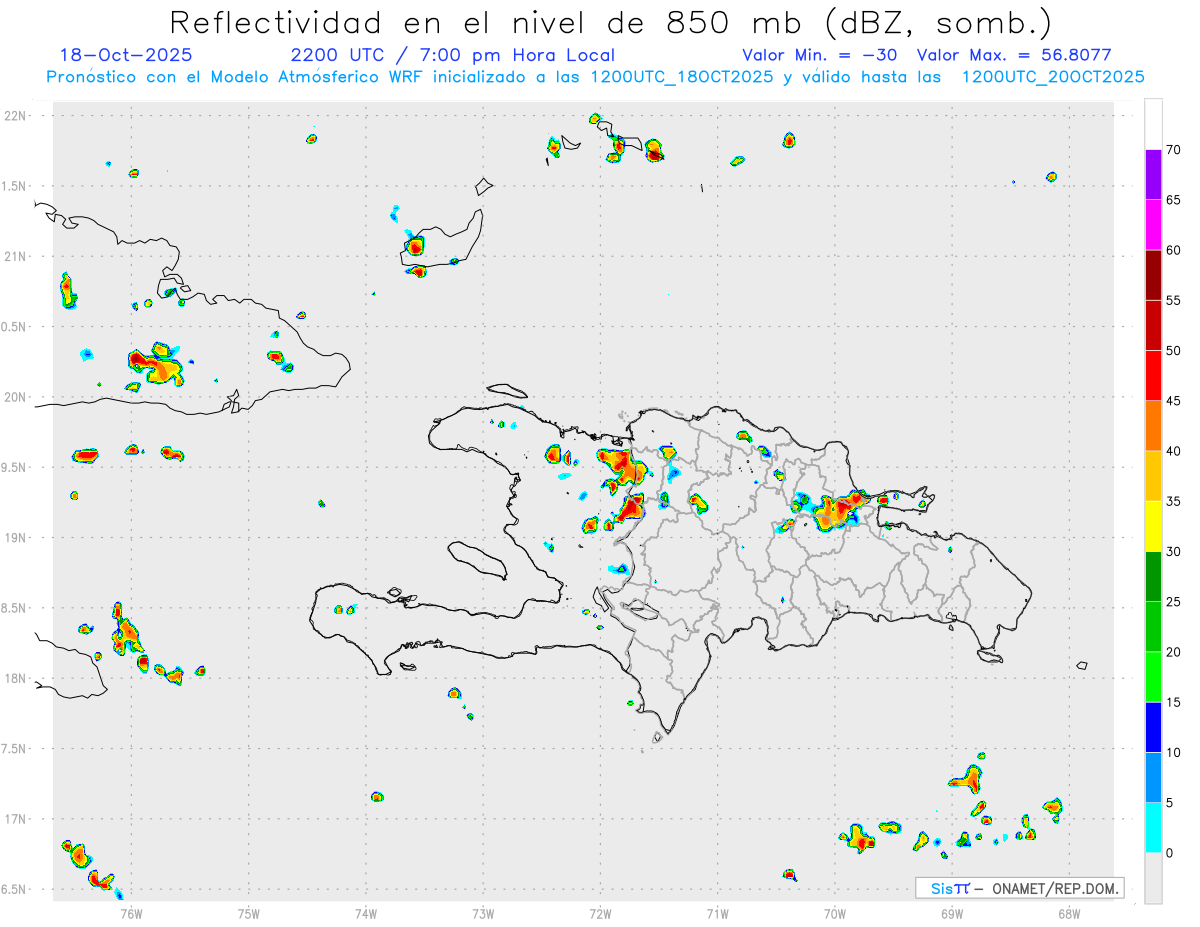This screenshot has height=927, width=1200.
Task: Click the longitude label '73W'
Action: click(x=483, y=912)
